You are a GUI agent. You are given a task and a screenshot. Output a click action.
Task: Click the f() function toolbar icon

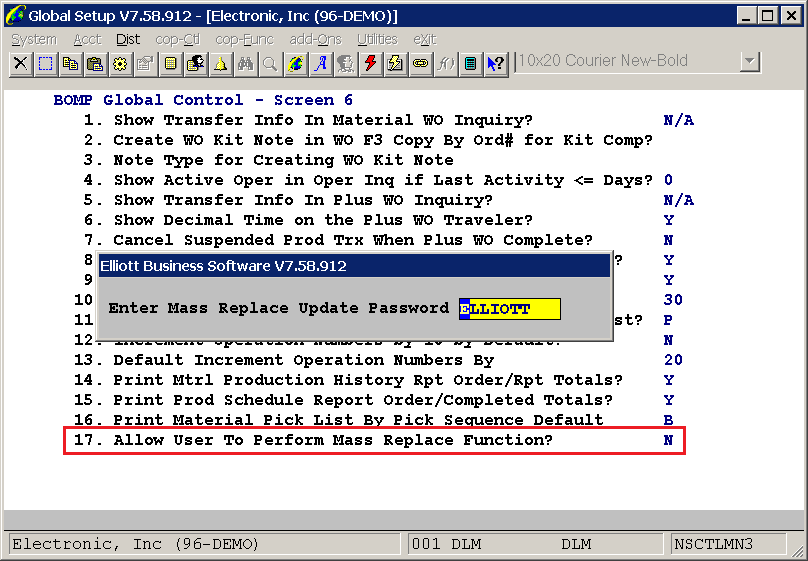[x=446, y=63]
